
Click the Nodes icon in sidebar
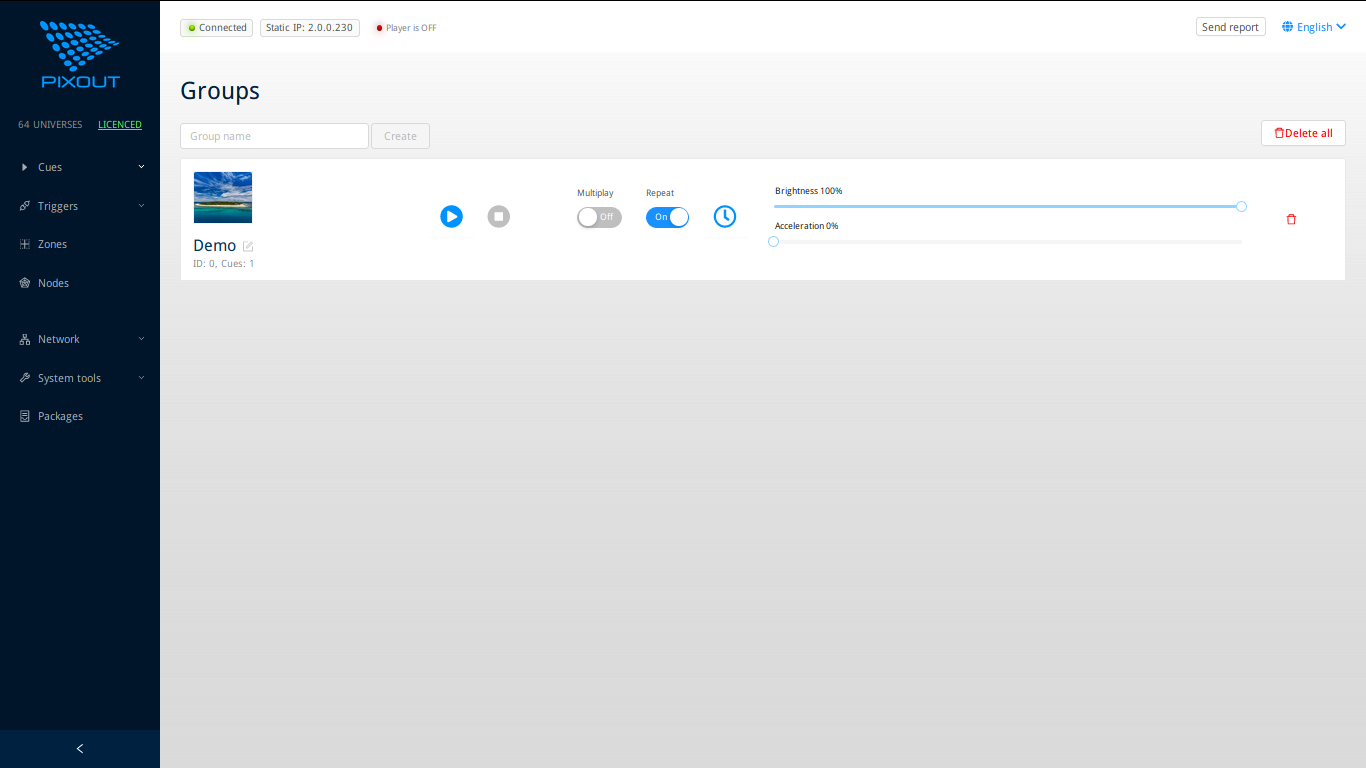(x=25, y=283)
